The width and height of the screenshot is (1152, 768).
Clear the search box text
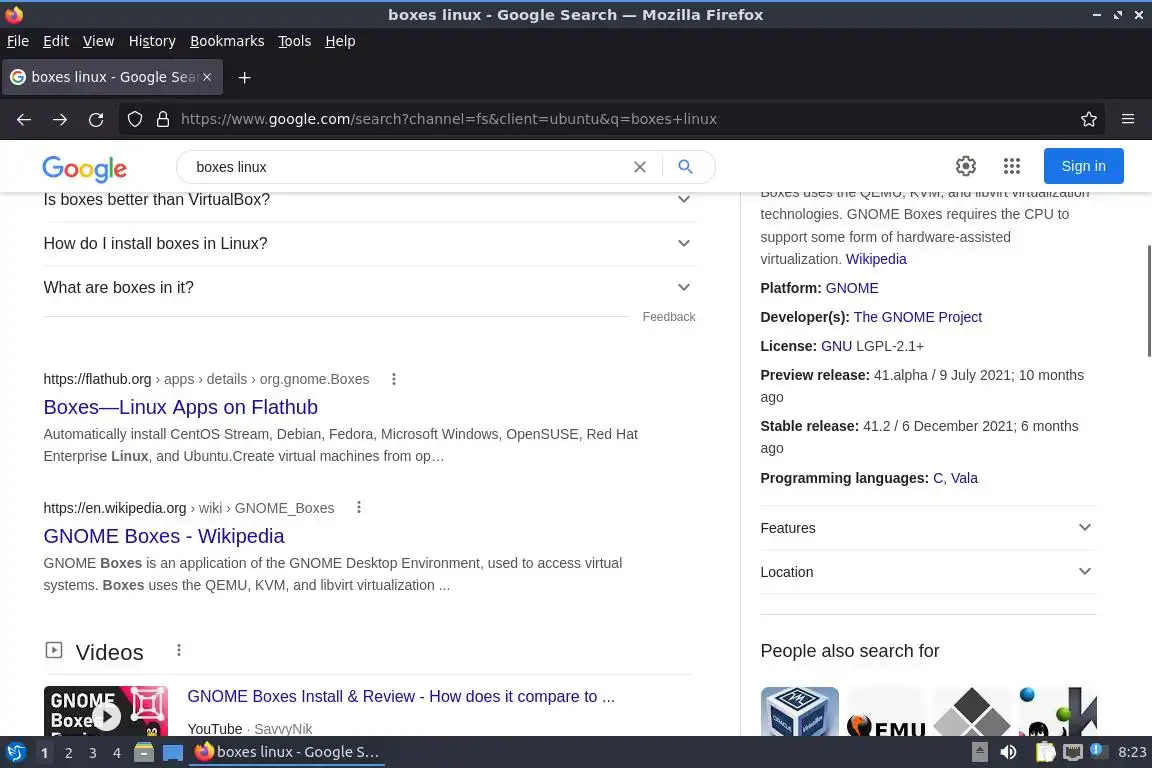coord(640,167)
